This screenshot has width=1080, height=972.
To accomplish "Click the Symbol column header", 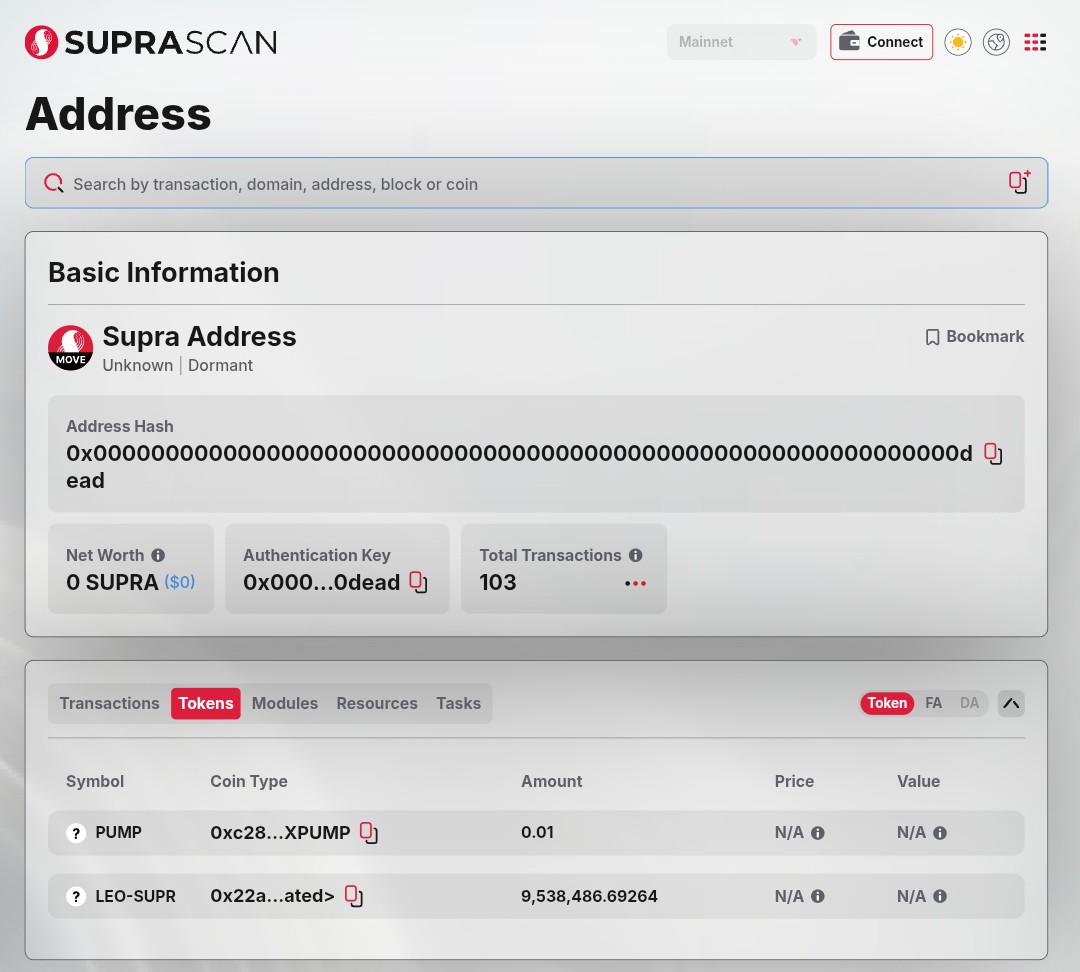I will point(95,781).
